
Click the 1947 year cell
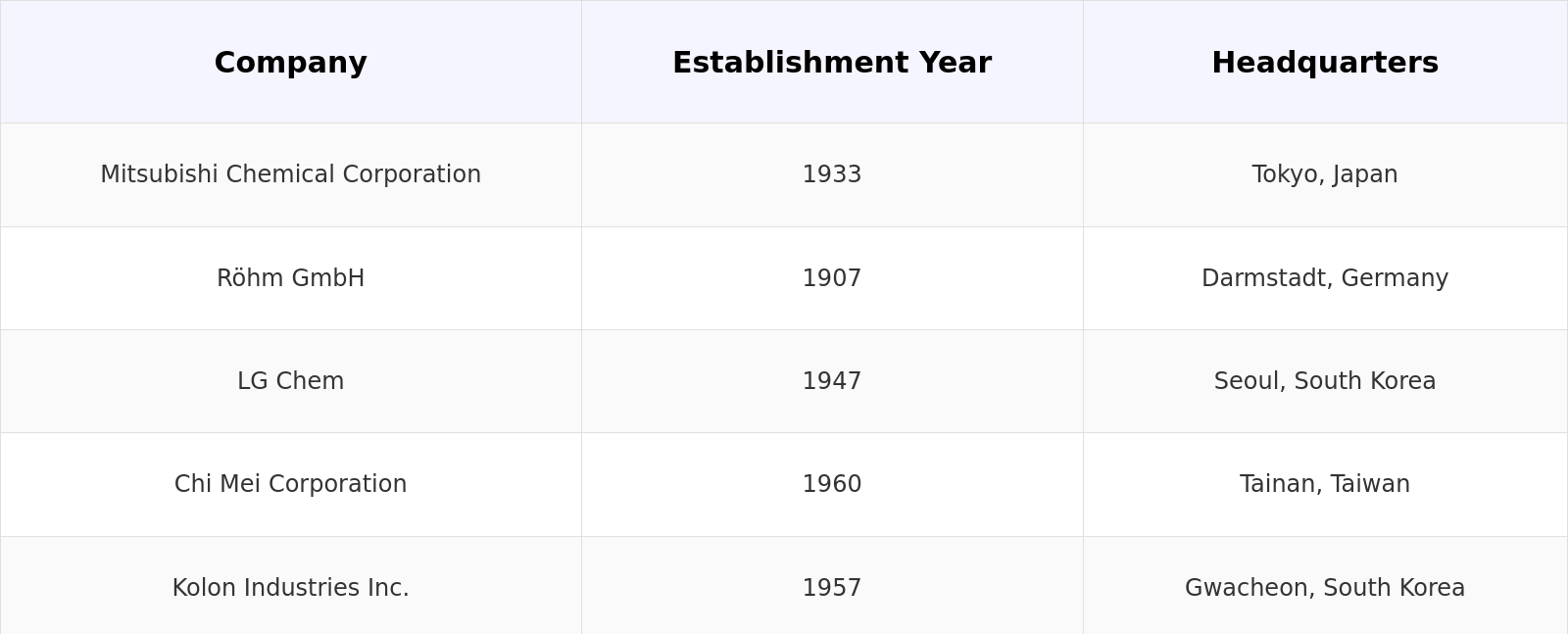point(832,381)
